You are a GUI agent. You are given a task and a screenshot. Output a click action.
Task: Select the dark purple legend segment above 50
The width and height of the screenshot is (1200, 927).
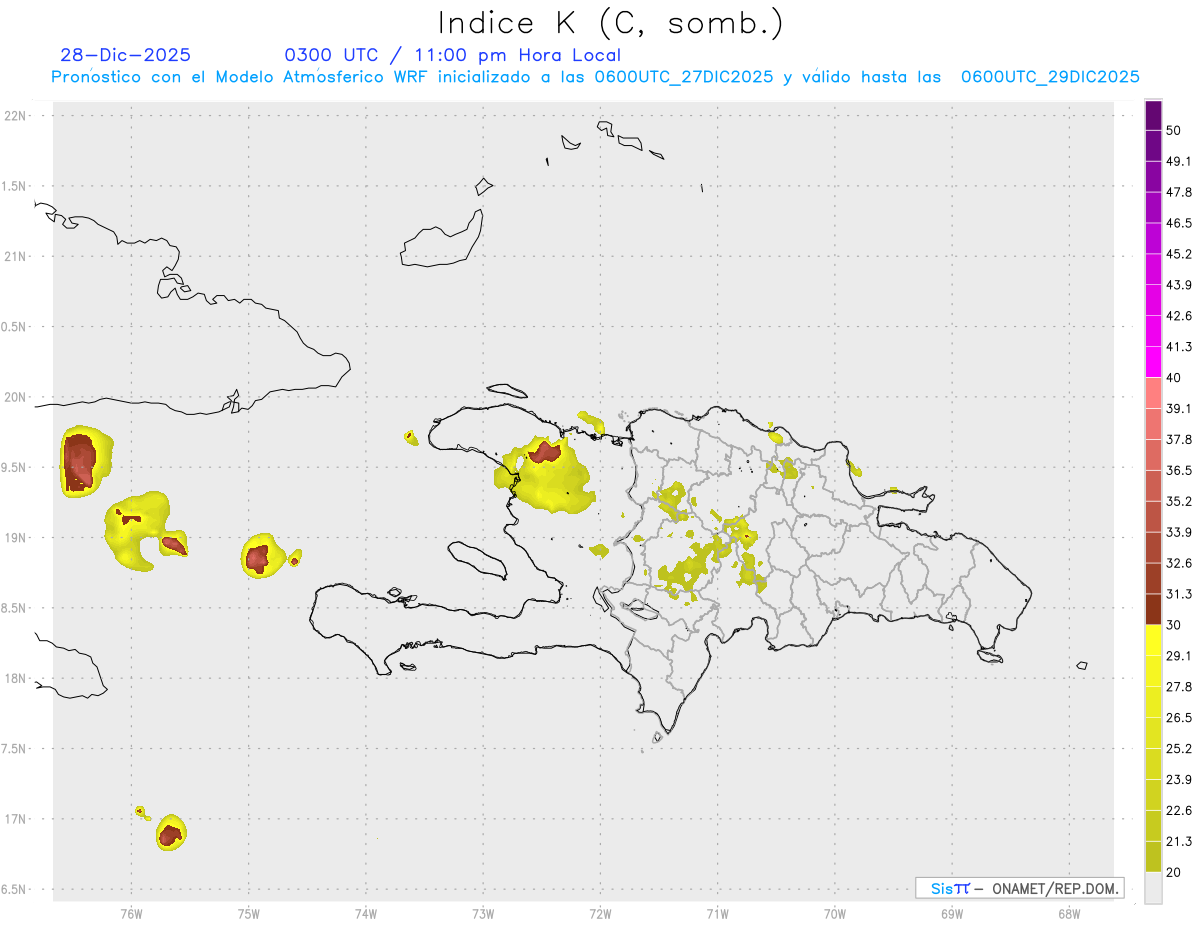pos(1154,115)
